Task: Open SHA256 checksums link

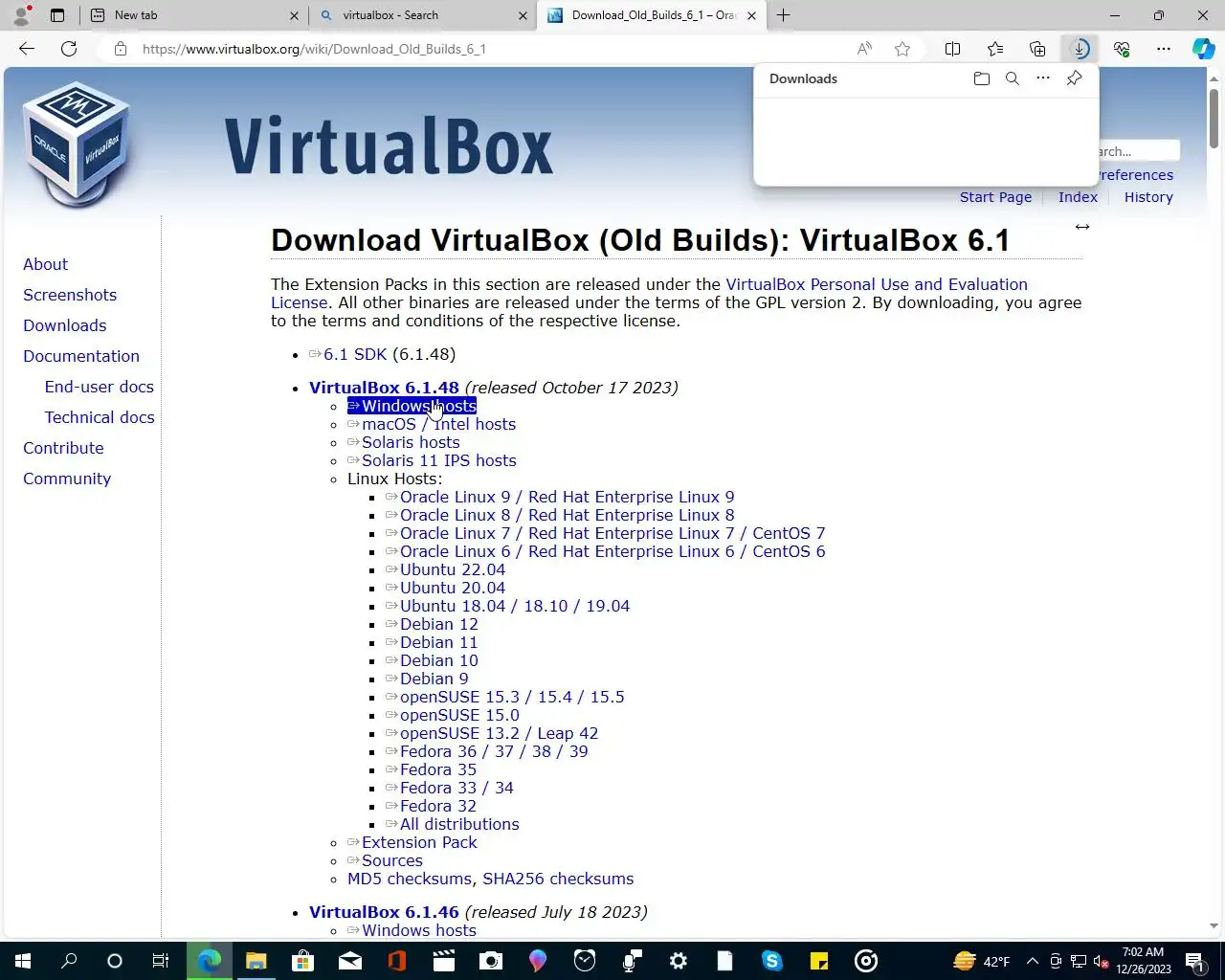Action: (x=558, y=879)
